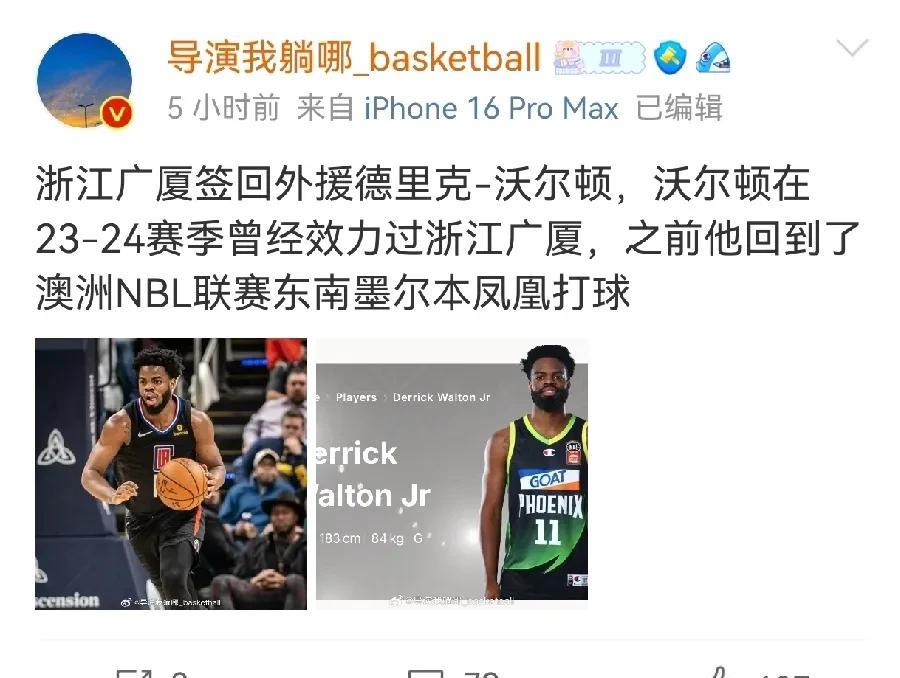Open the pig membership level III badge

(599, 58)
